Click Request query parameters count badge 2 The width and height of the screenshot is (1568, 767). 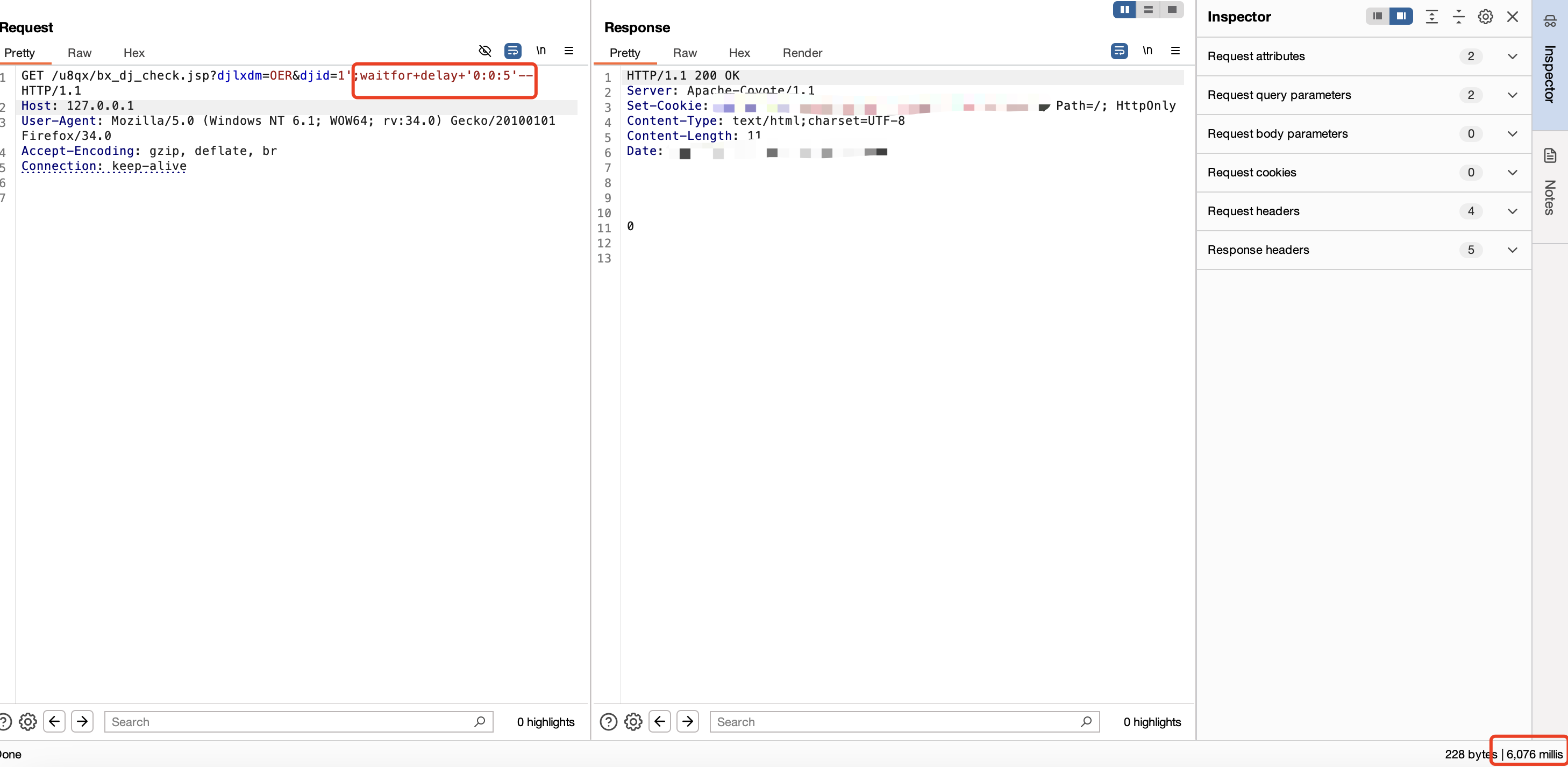(x=1471, y=95)
